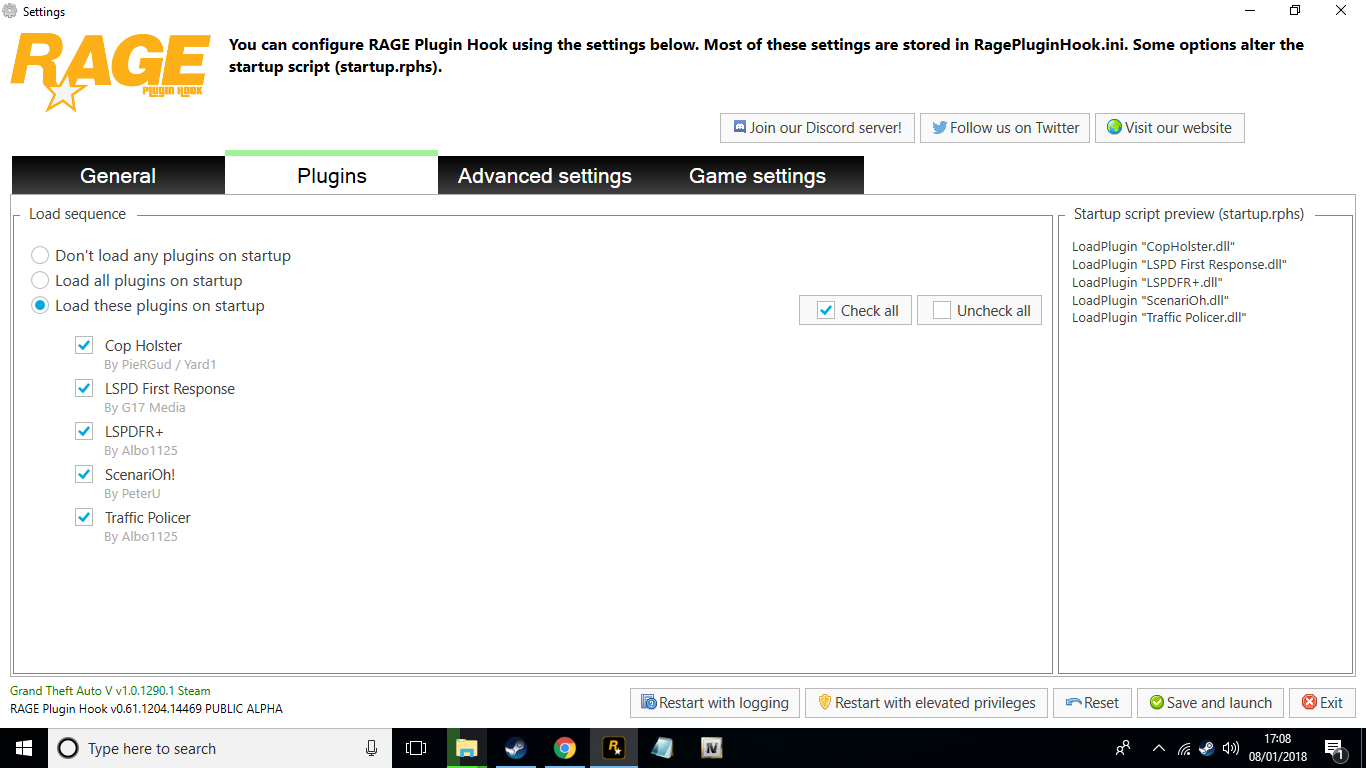This screenshot has height=768, width=1366.
Task: Click the "Load sequence" group label
Action: 78,214
